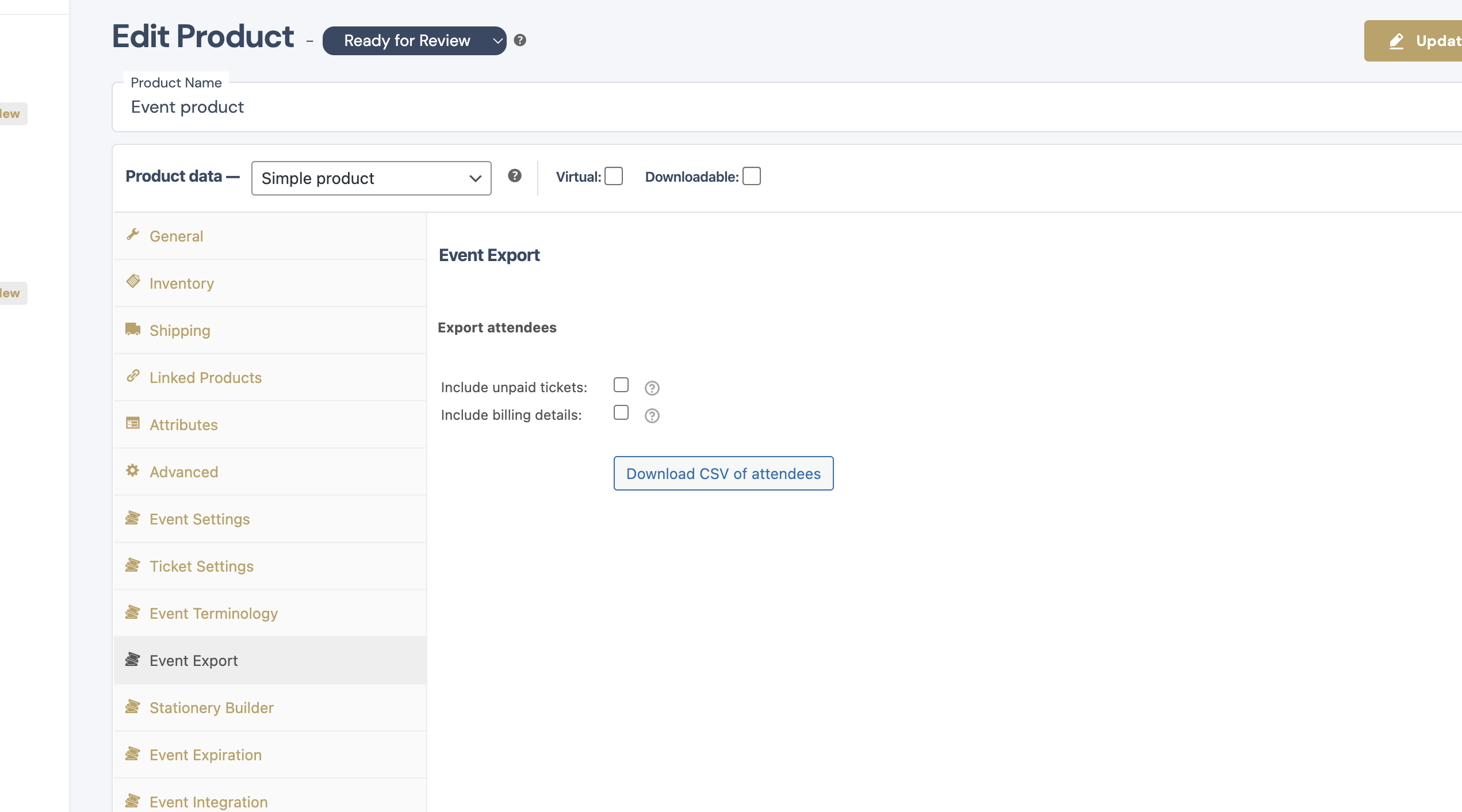Click the ticket icon beside Ticket Settings
The image size is (1462, 812).
tap(133, 565)
